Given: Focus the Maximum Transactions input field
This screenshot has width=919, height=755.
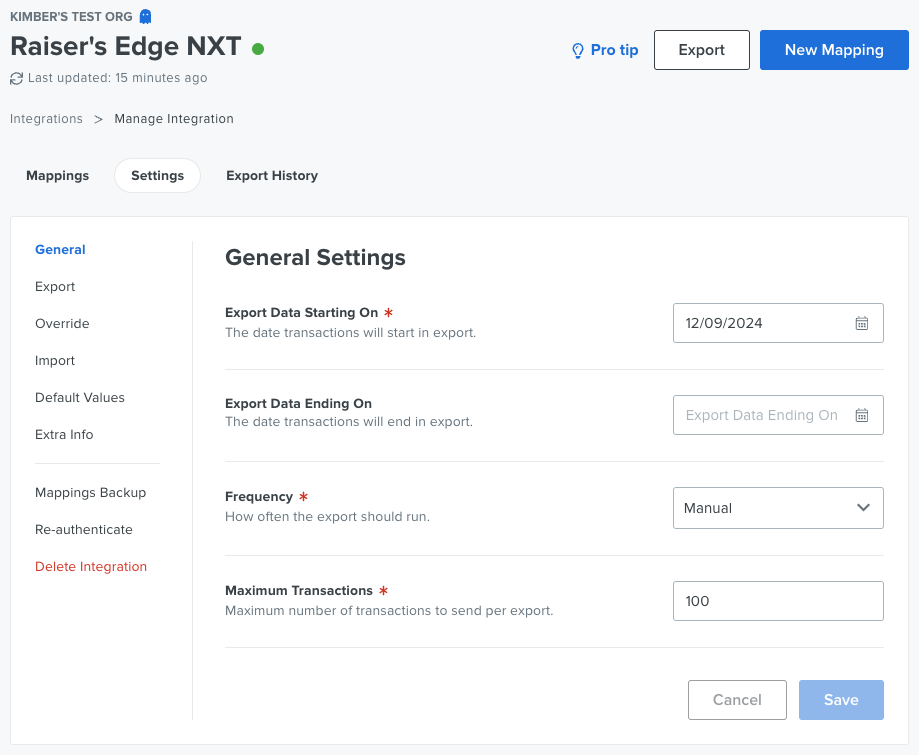Looking at the screenshot, I should coord(778,601).
